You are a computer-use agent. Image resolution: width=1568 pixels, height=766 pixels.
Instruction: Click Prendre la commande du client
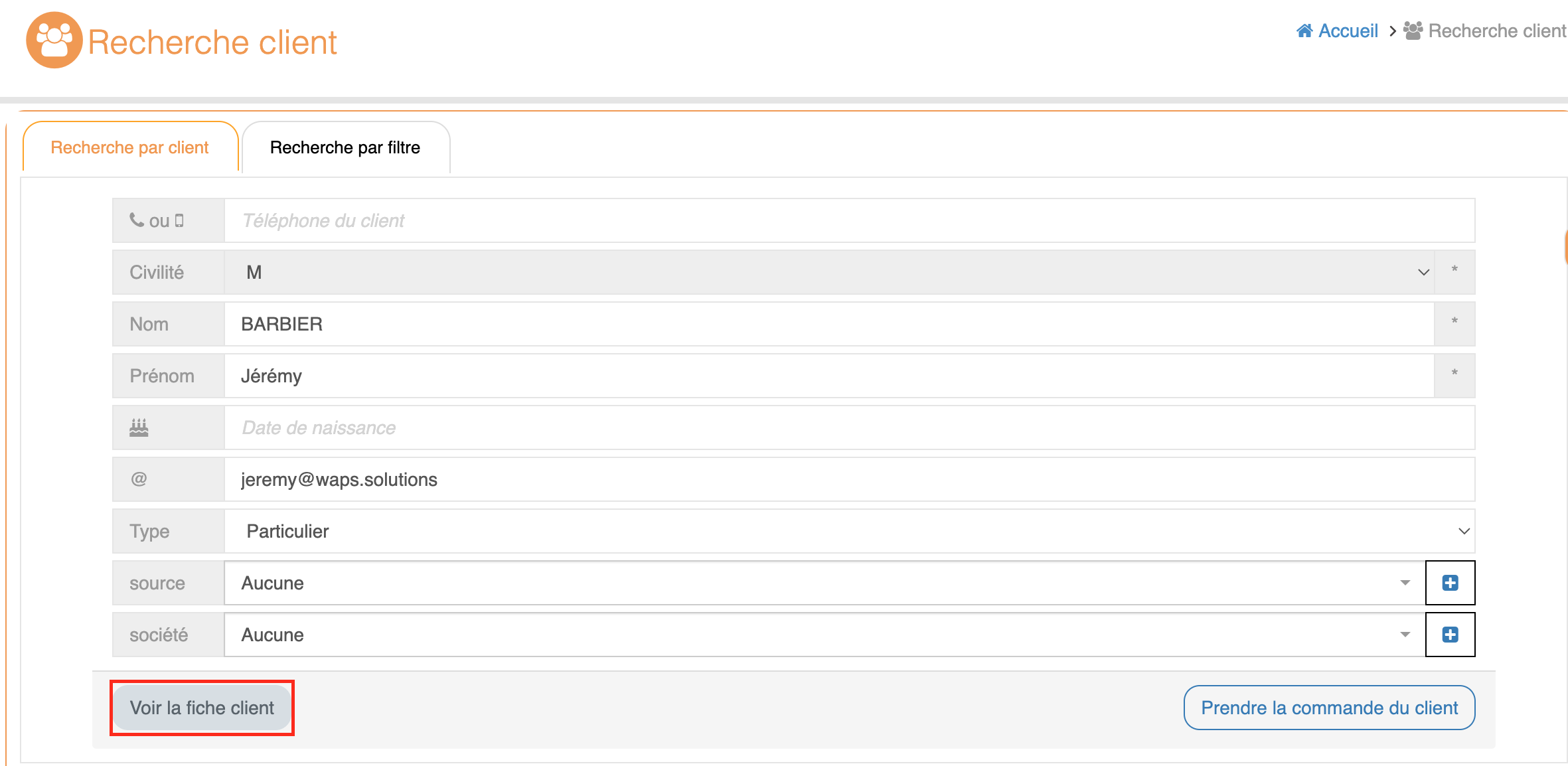pyautogui.click(x=1329, y=708)
